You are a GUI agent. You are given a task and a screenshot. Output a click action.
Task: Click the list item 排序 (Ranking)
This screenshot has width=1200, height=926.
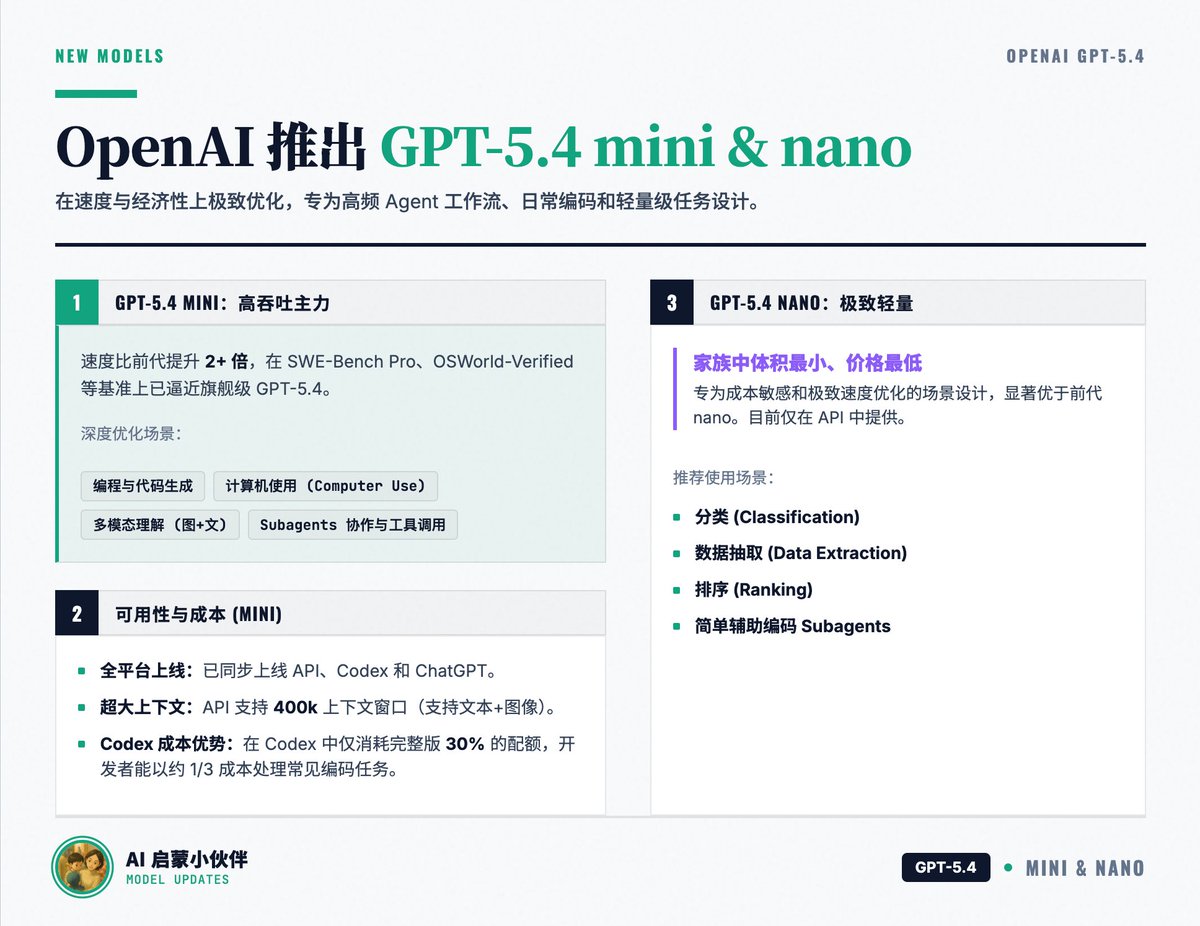coord(754,589)
